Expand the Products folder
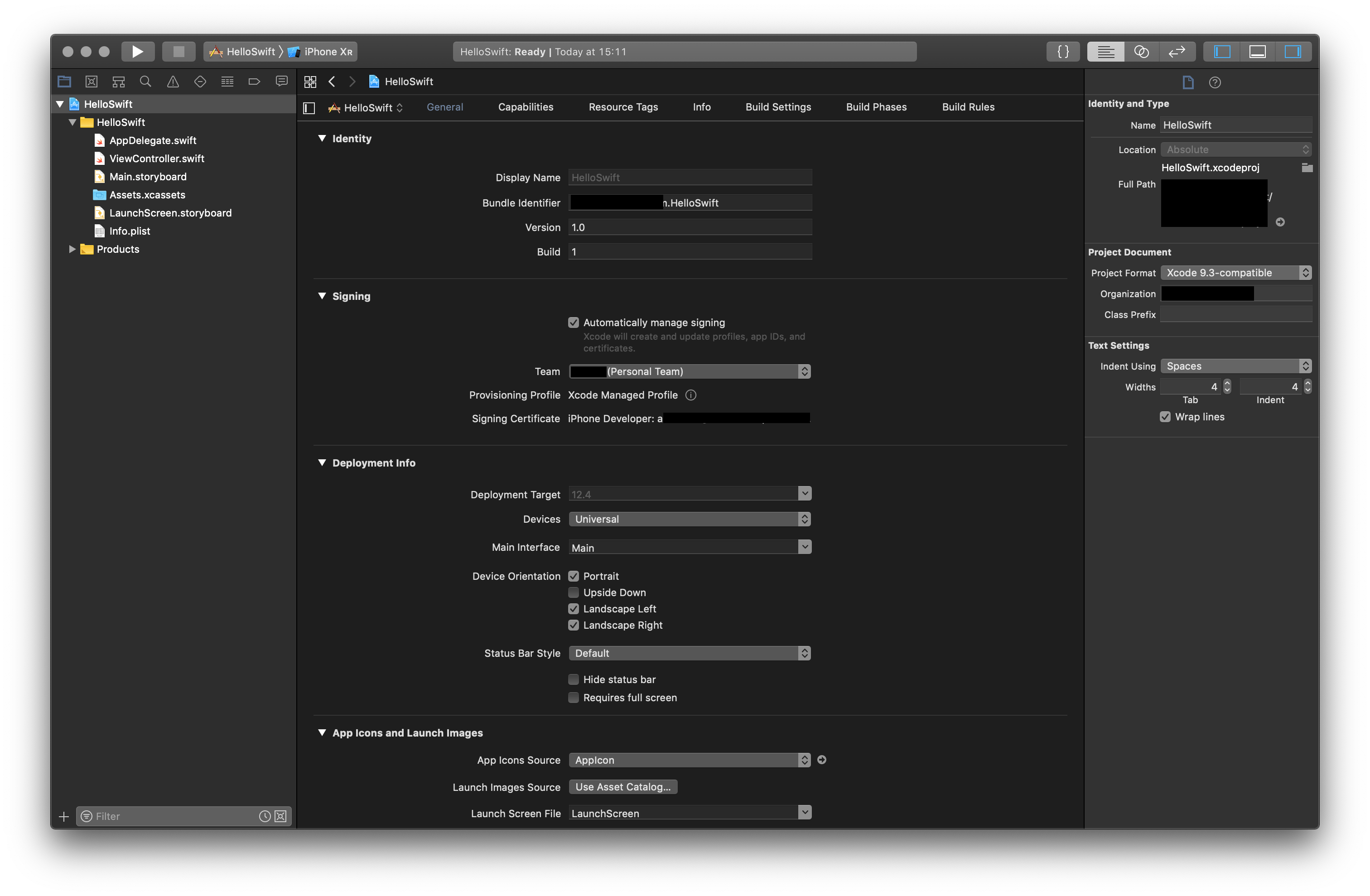This screenshot has width=1370, height=896. (x=72, y=249)
